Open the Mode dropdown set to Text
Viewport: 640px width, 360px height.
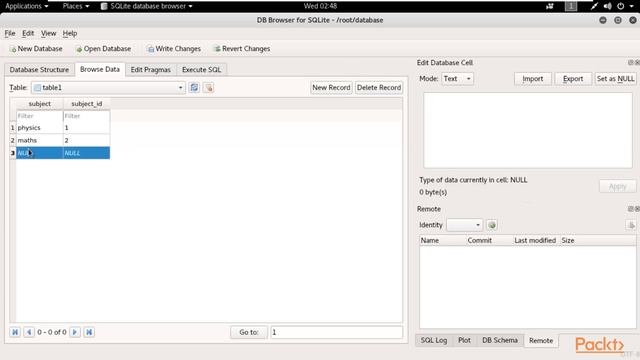pos(457,79)
